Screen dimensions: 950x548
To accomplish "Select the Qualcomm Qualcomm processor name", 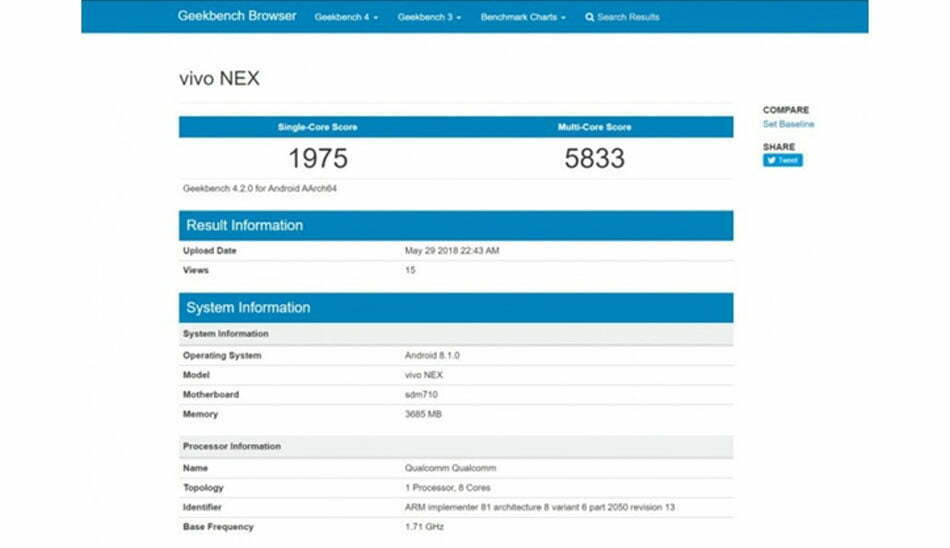I will 450,468.
